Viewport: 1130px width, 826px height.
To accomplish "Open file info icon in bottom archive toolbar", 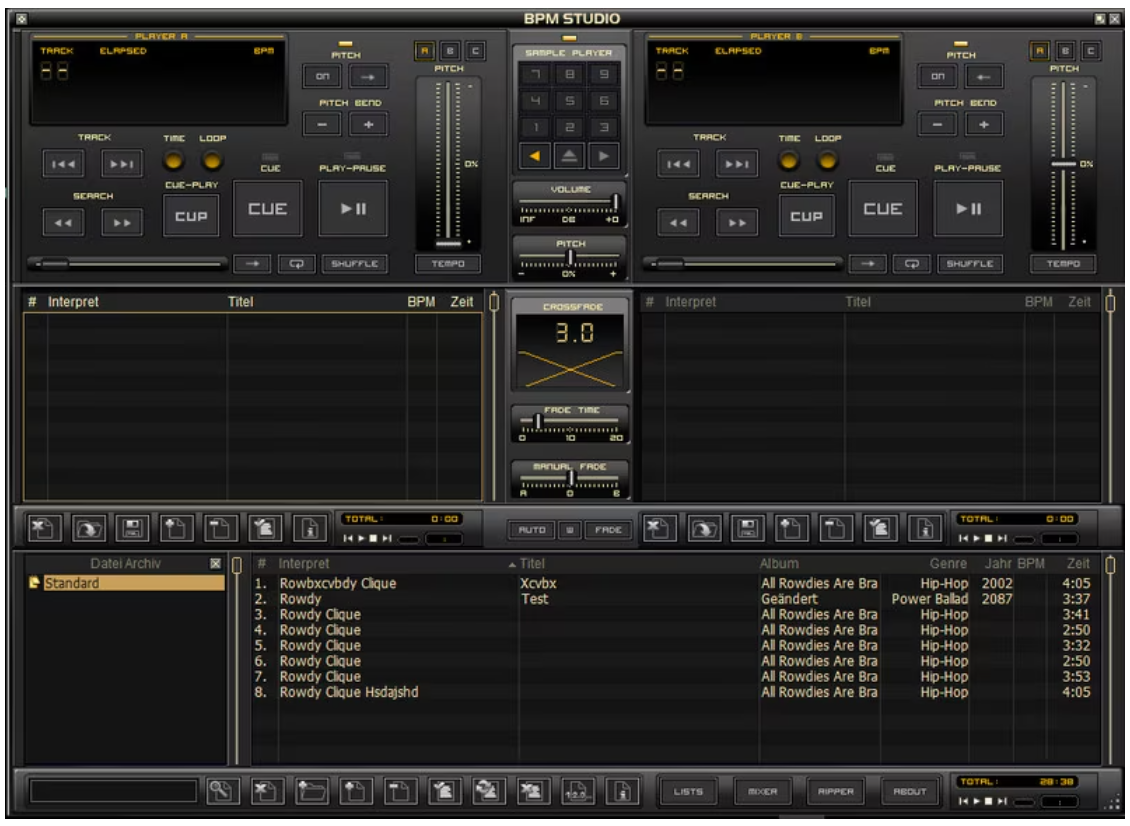I will tap(623, 791).
